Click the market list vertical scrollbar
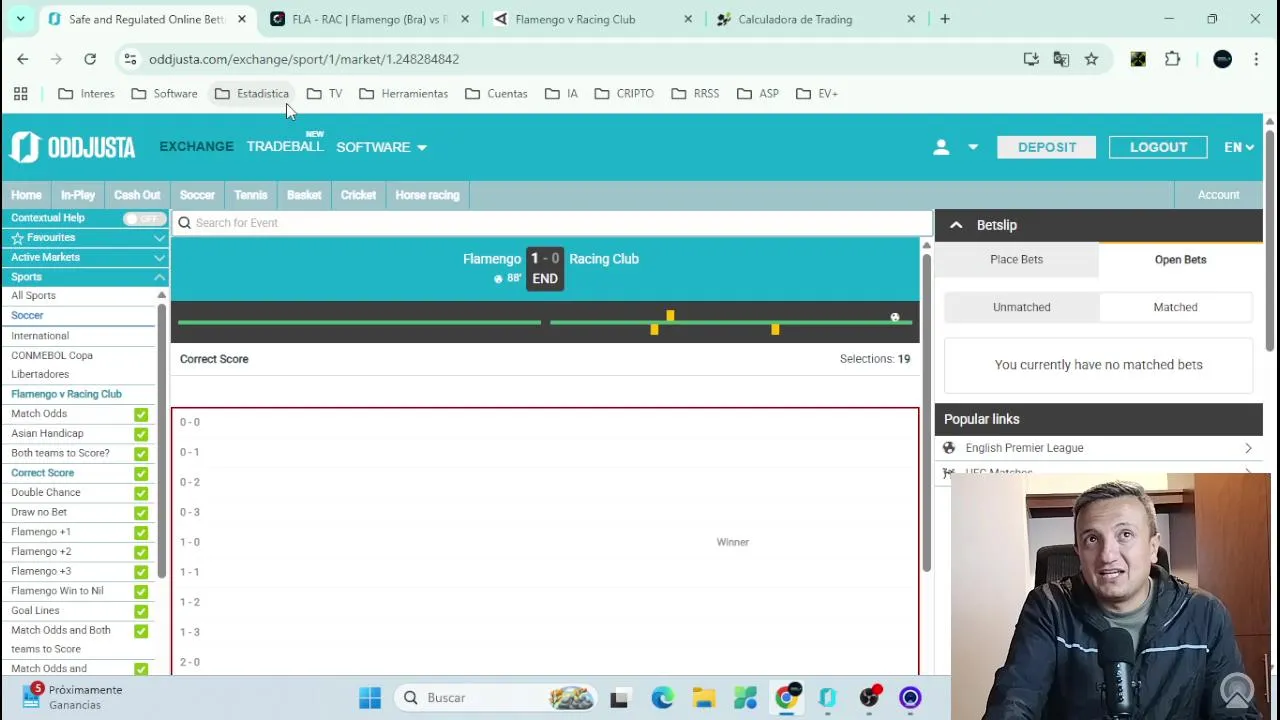The image size is (1280, 720). click(x=926, y=414)
